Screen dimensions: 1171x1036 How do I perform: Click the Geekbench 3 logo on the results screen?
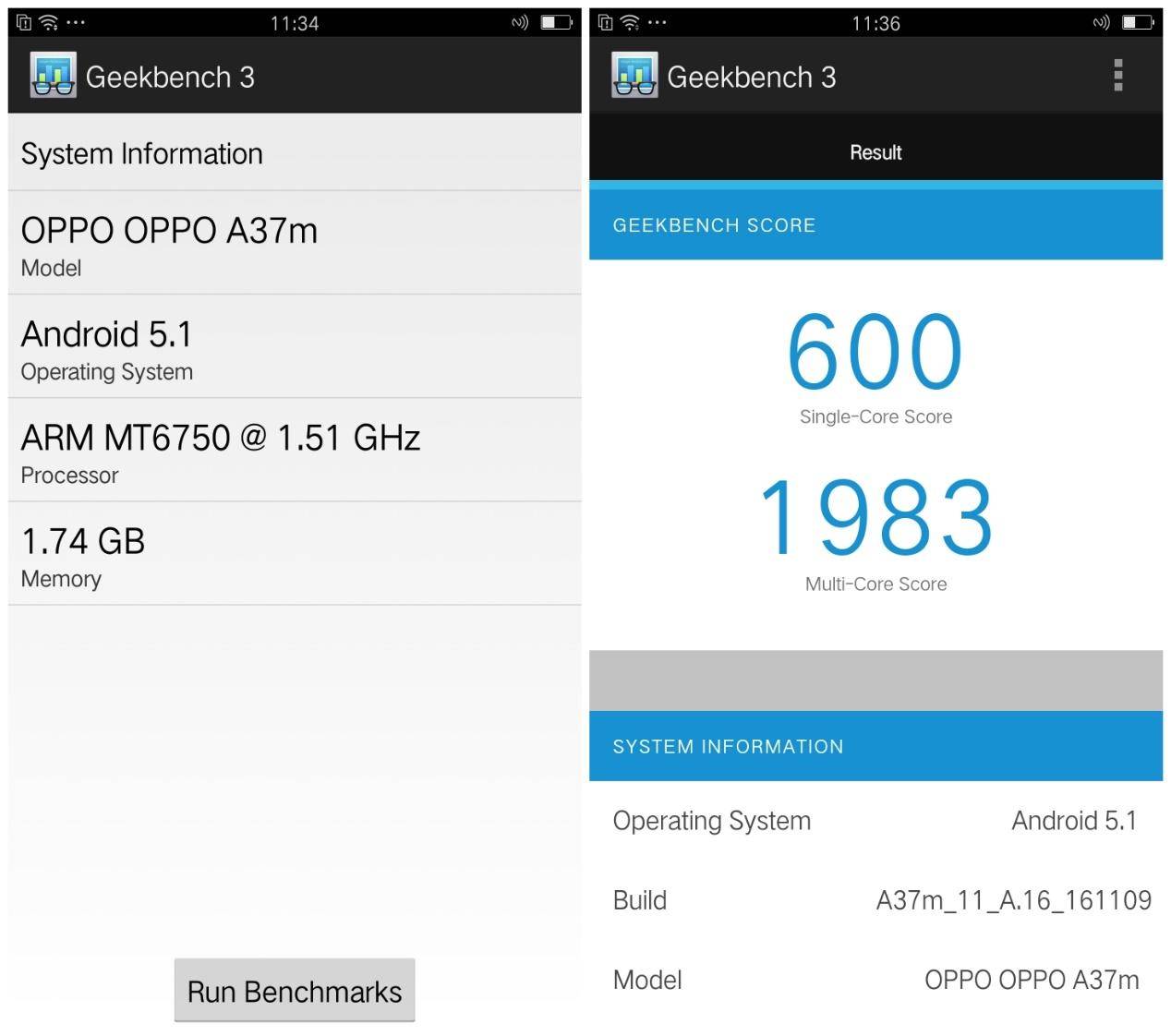(x=633, y=75)
